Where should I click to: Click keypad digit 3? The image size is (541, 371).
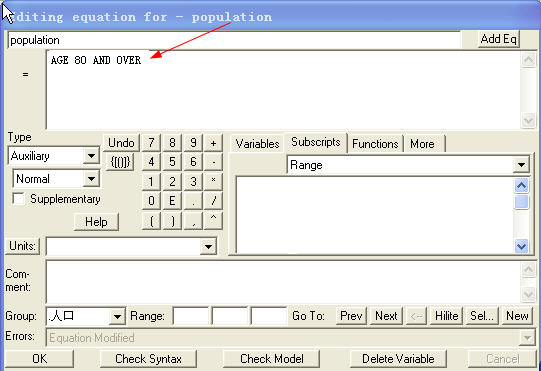(x=193, y=182)
